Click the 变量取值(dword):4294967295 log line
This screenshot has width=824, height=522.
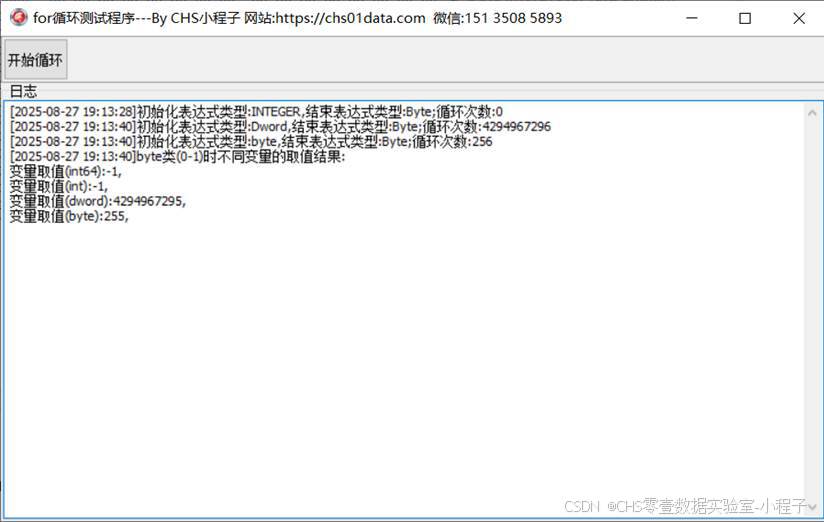tap(98, 201)
